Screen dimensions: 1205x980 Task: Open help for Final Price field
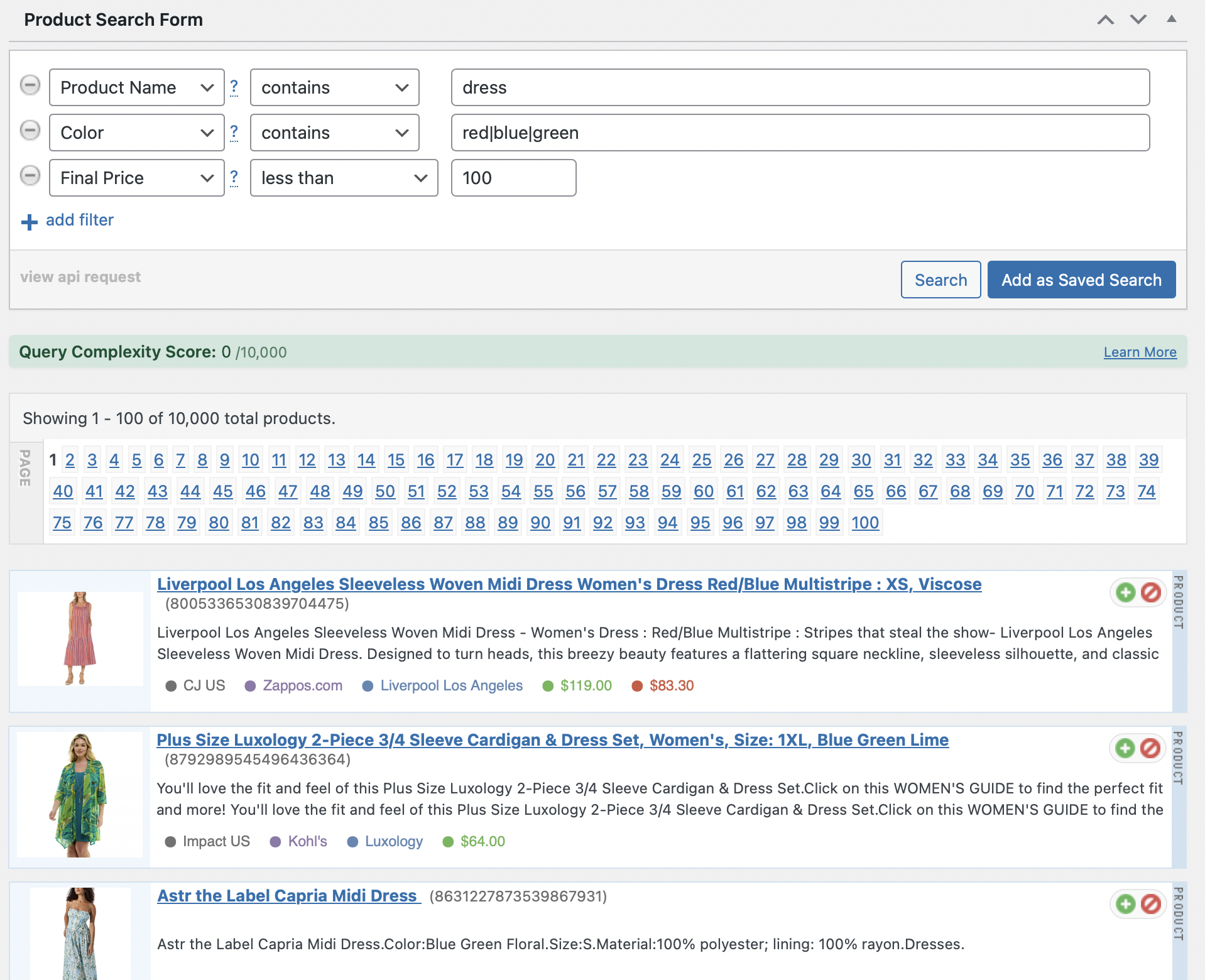click(234, 177)
